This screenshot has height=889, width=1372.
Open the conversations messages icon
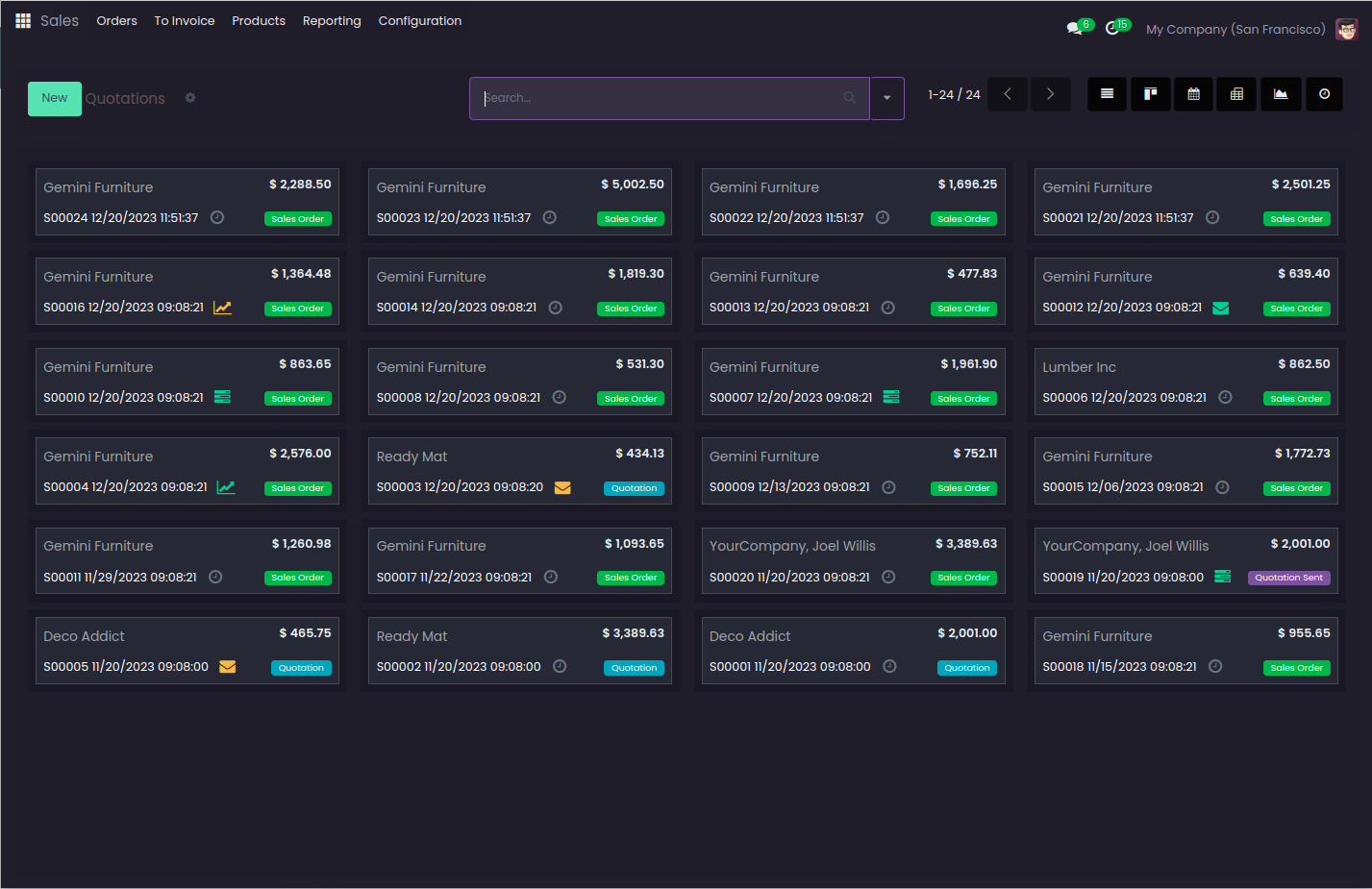1075,29
